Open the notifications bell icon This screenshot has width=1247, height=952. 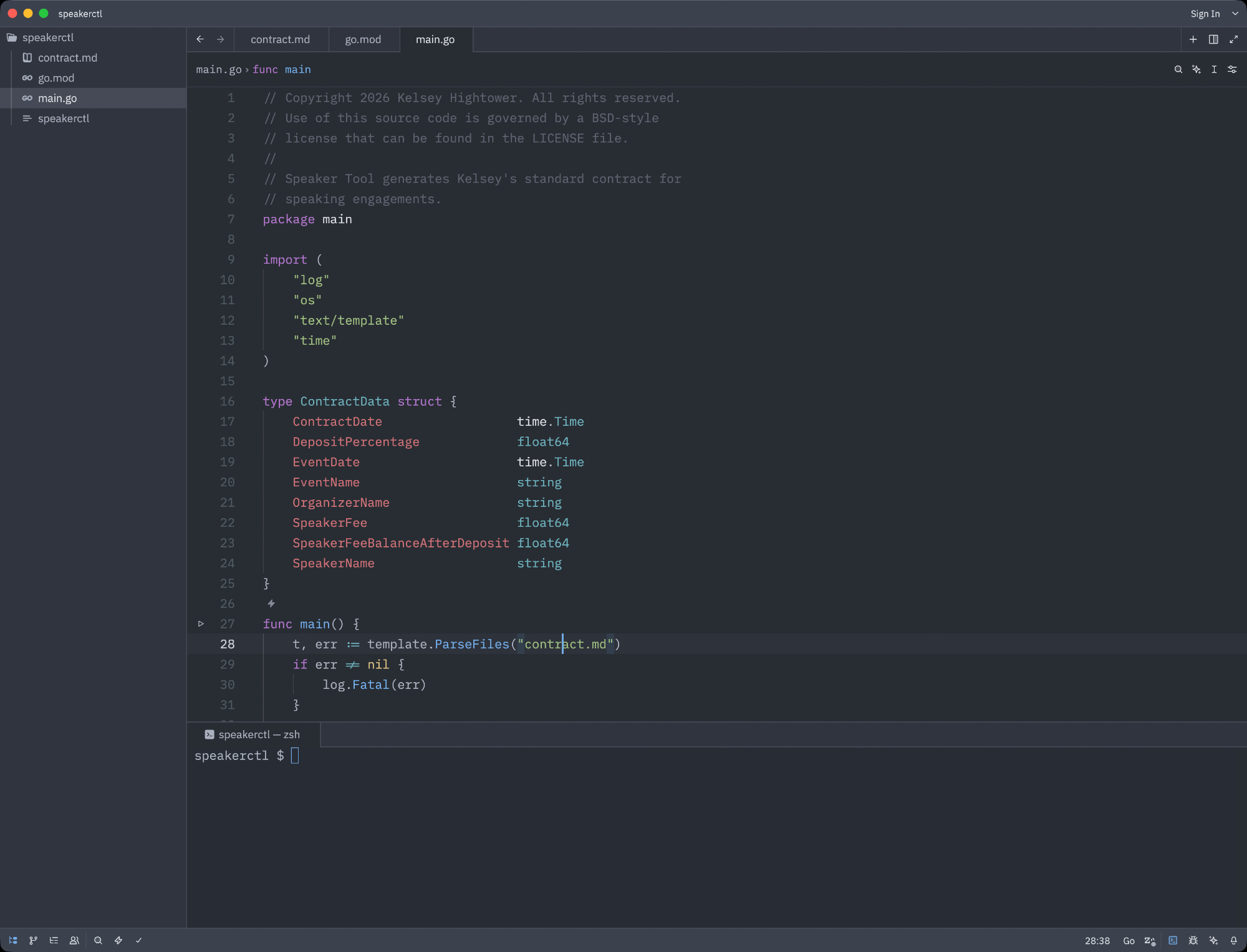(1233, 940)
